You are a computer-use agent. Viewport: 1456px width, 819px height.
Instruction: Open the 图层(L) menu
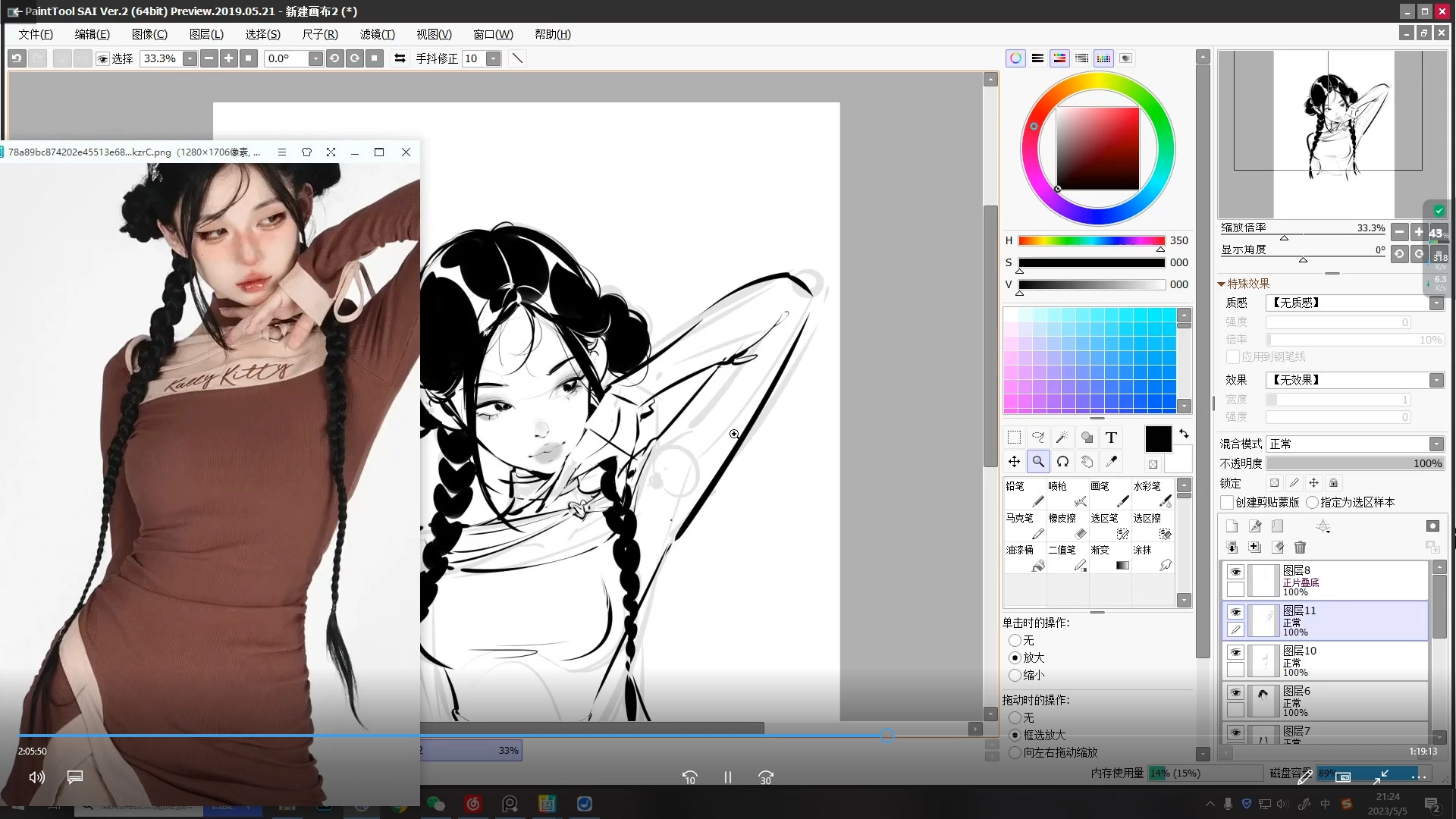(206, 34)
